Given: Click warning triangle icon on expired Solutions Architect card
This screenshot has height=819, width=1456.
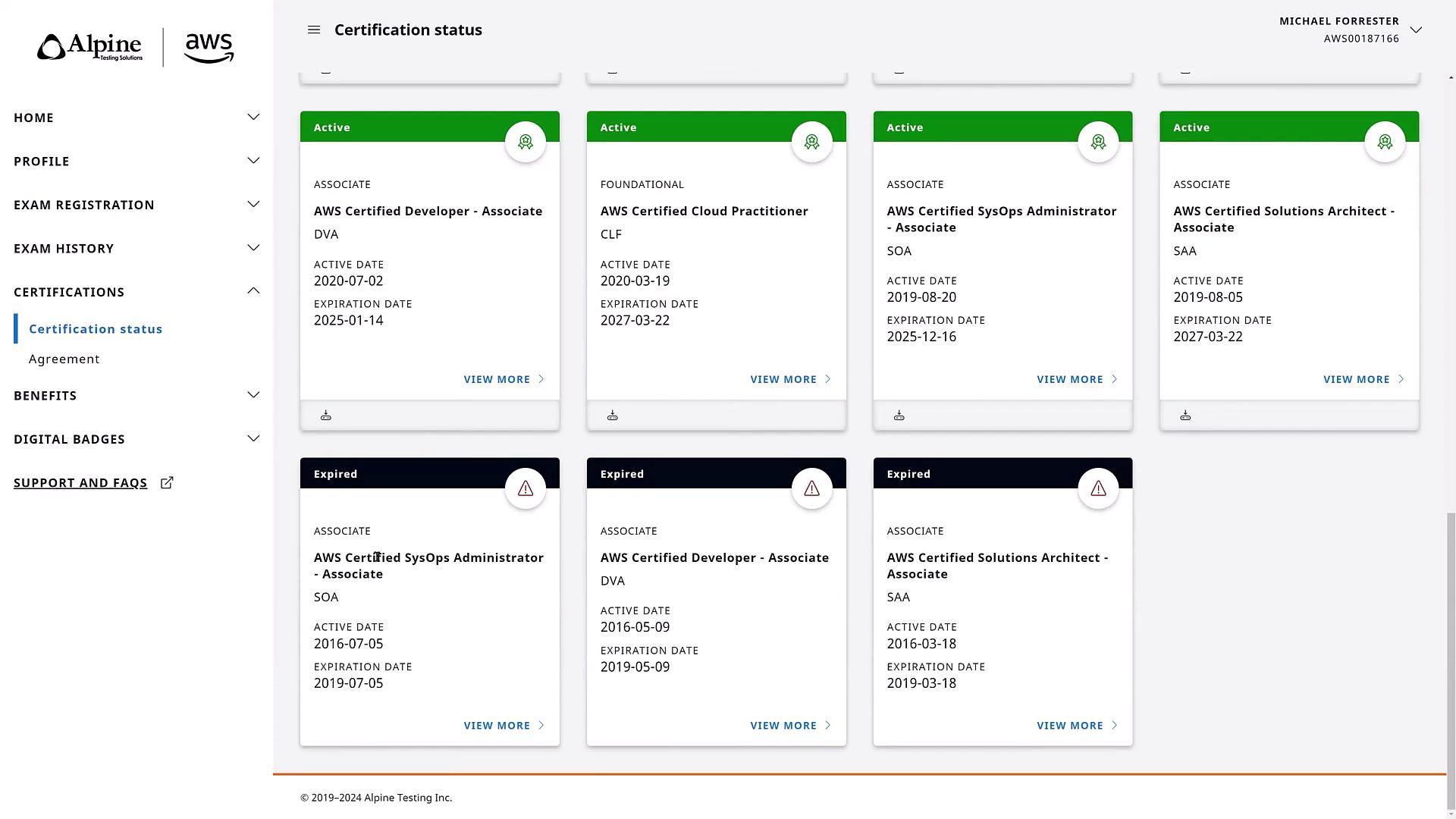Looking at the screenshot, I should pos(1099,488).
